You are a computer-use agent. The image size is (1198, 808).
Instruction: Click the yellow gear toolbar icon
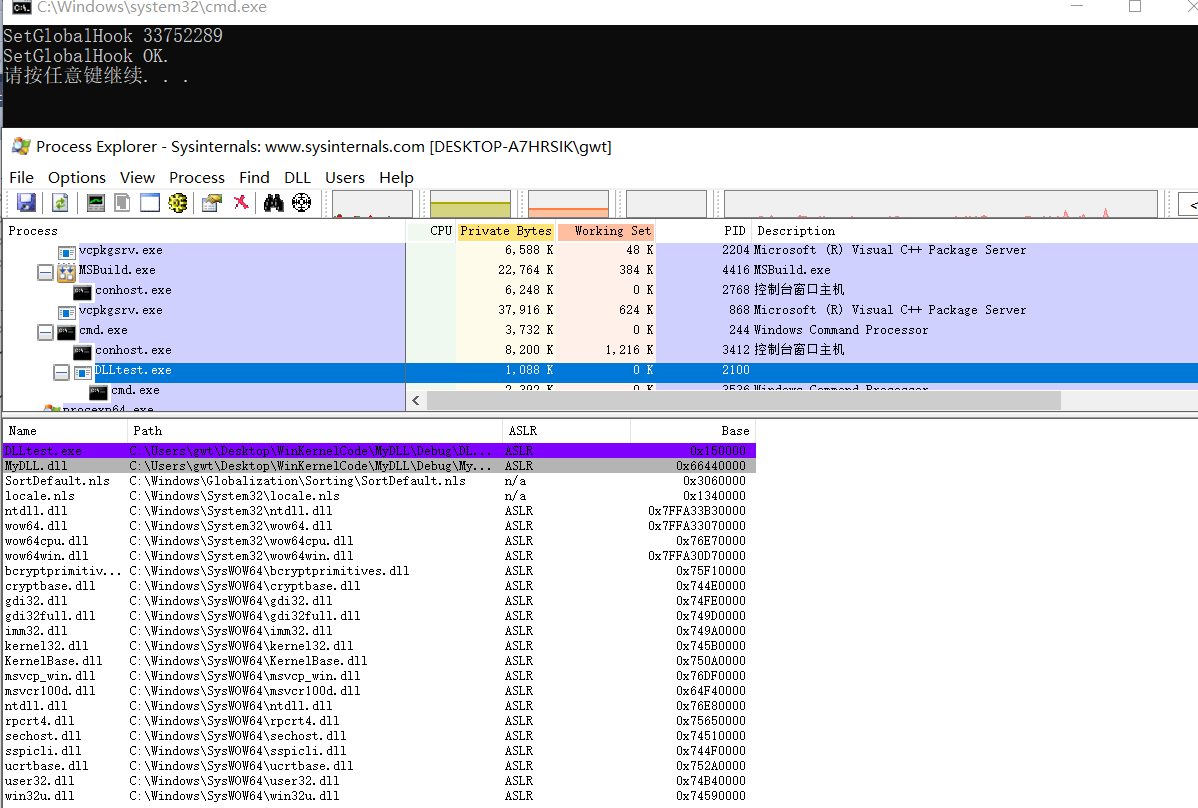pos(178,203)
